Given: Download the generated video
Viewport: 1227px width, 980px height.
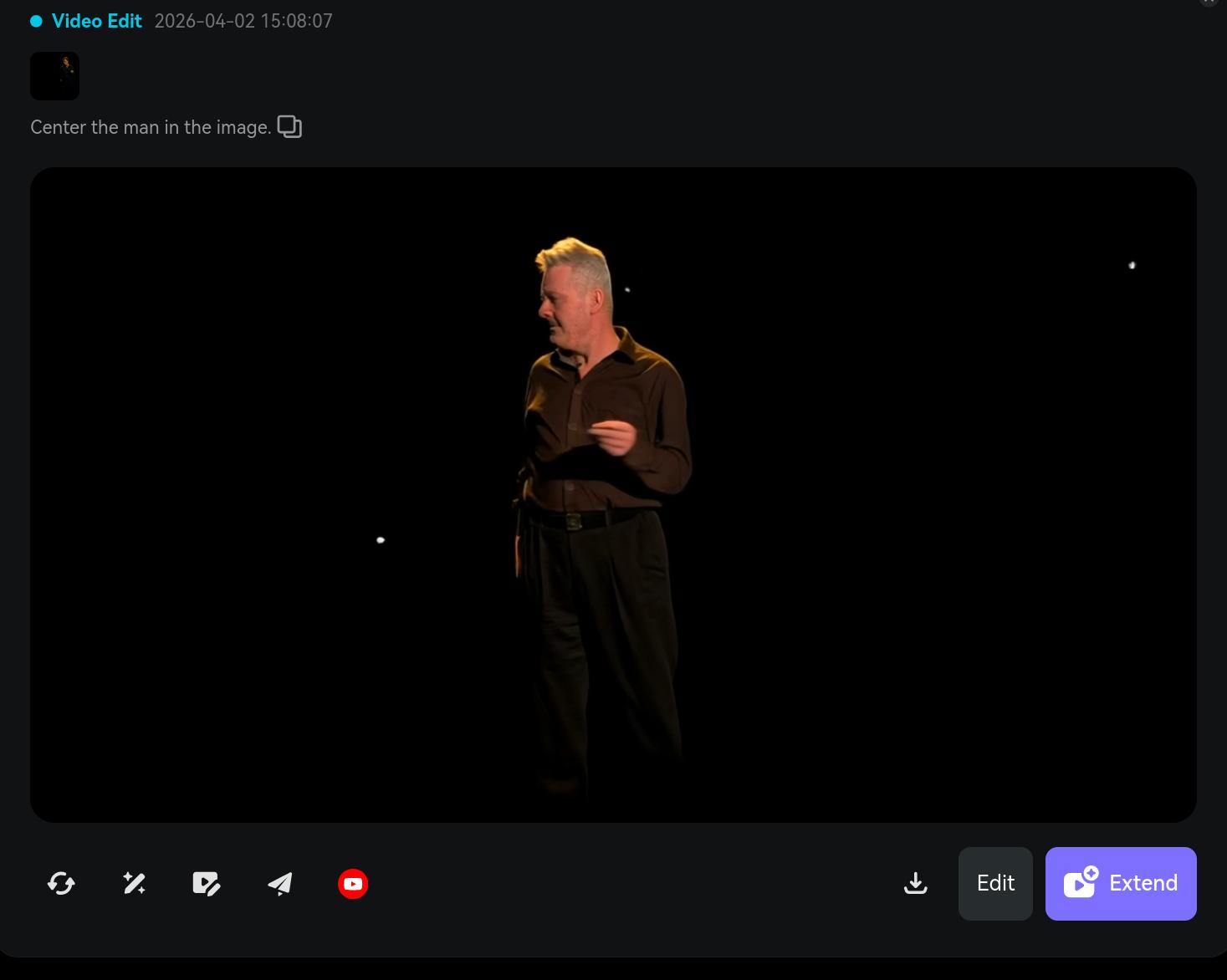Looking at the screenshot, I should pos(916,883).
